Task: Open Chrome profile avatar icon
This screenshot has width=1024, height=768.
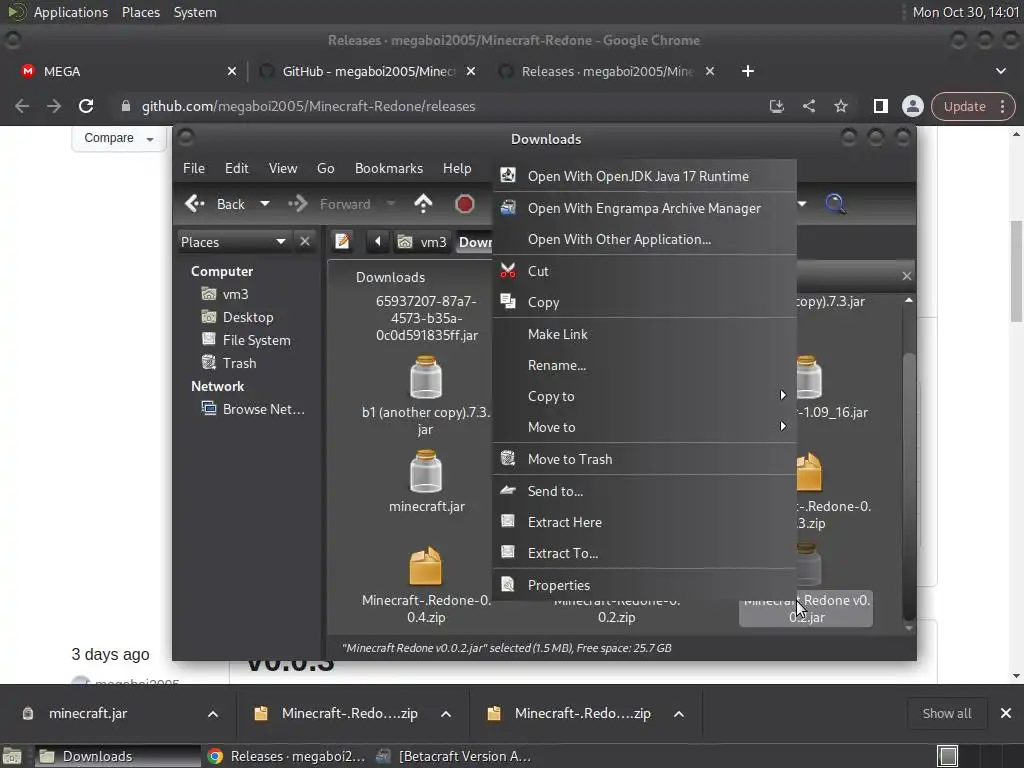Action: 912,106
